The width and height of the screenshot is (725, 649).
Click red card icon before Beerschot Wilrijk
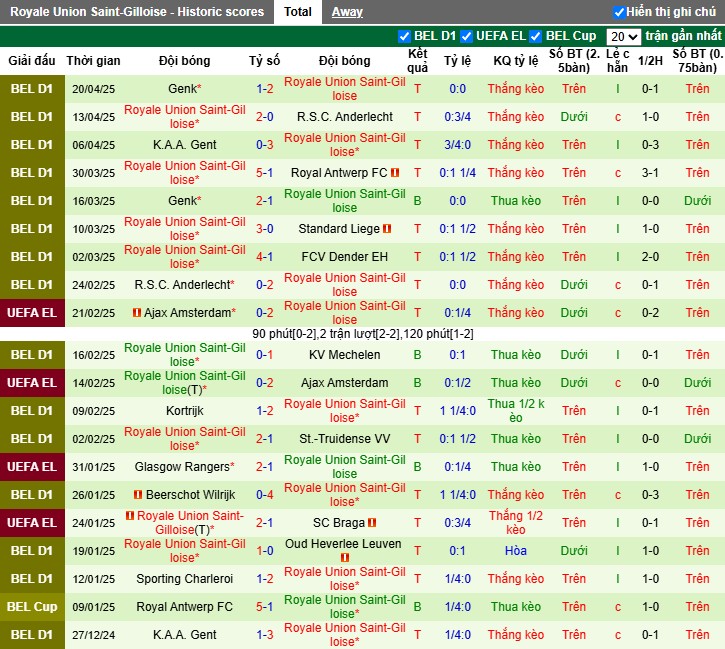point(138,495)
